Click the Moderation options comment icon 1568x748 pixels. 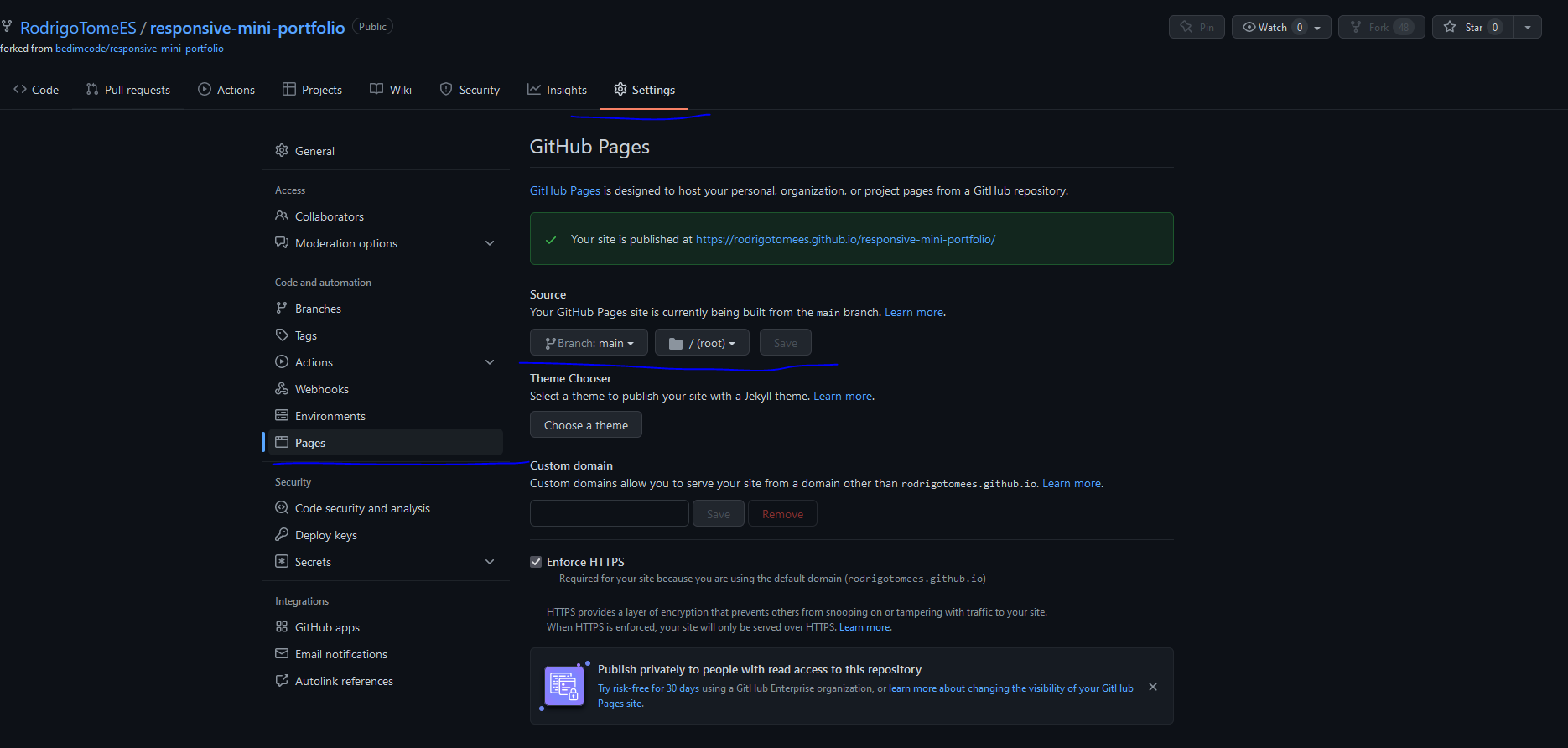[x=282, y=242]
